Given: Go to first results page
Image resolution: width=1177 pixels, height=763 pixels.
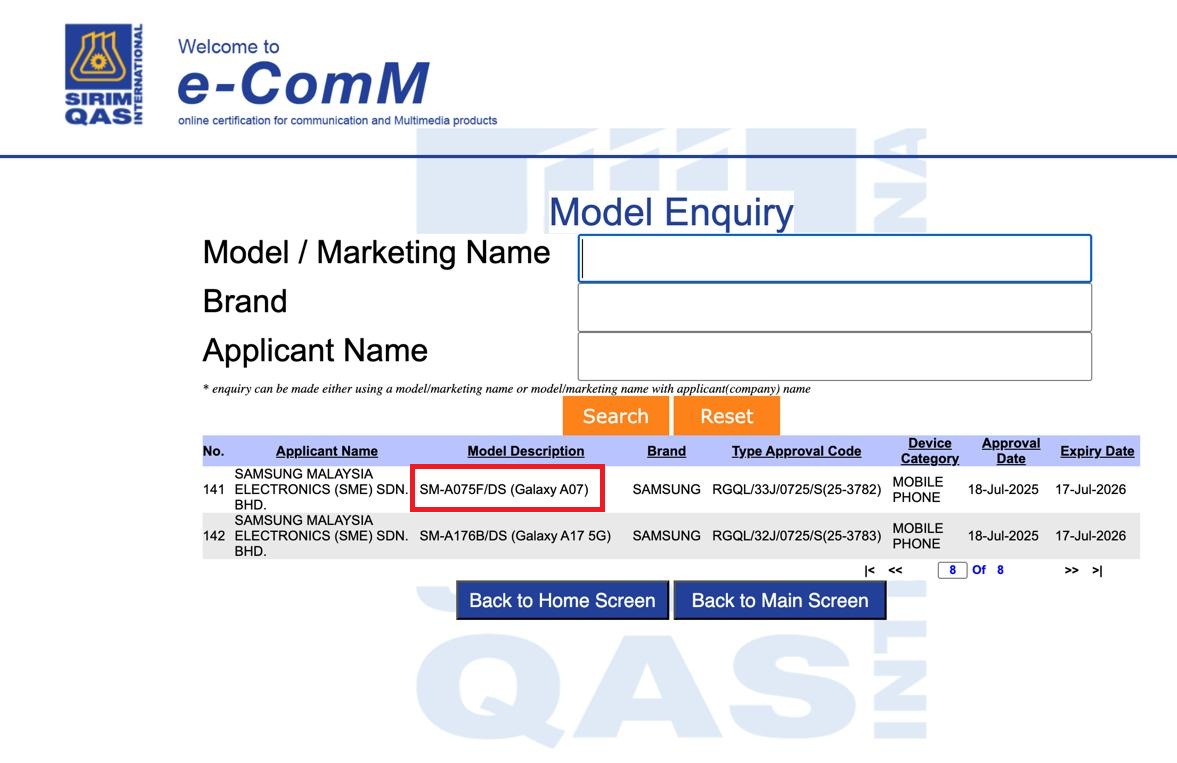Looking at the screenshot, I should click(x=869, y=571).
